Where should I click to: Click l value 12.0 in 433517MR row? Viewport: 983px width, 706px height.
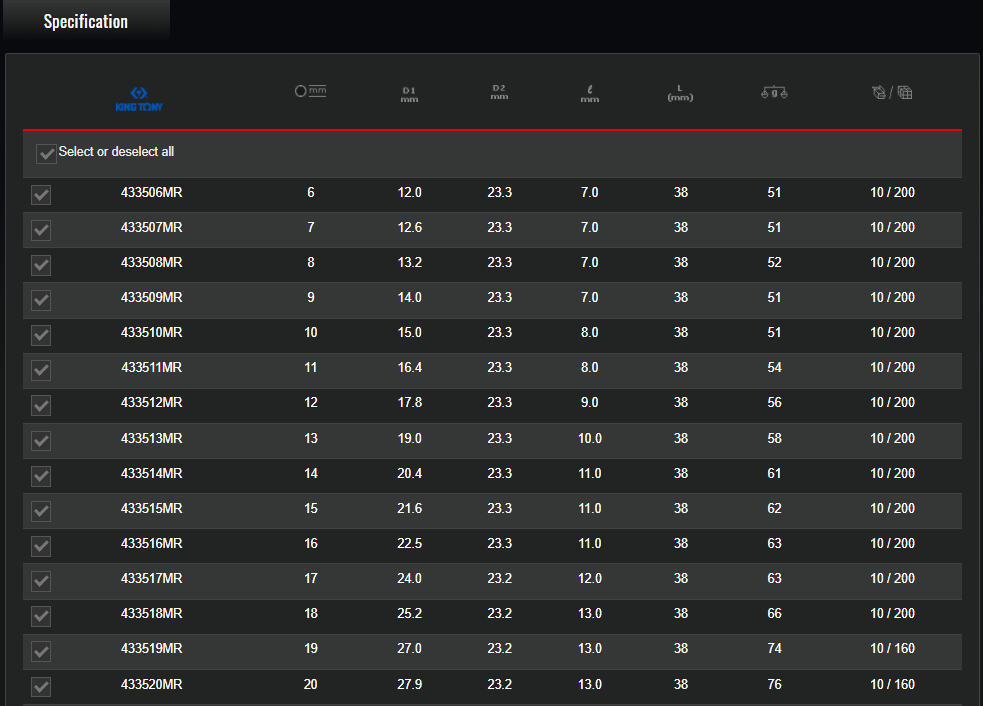point(589,579)
